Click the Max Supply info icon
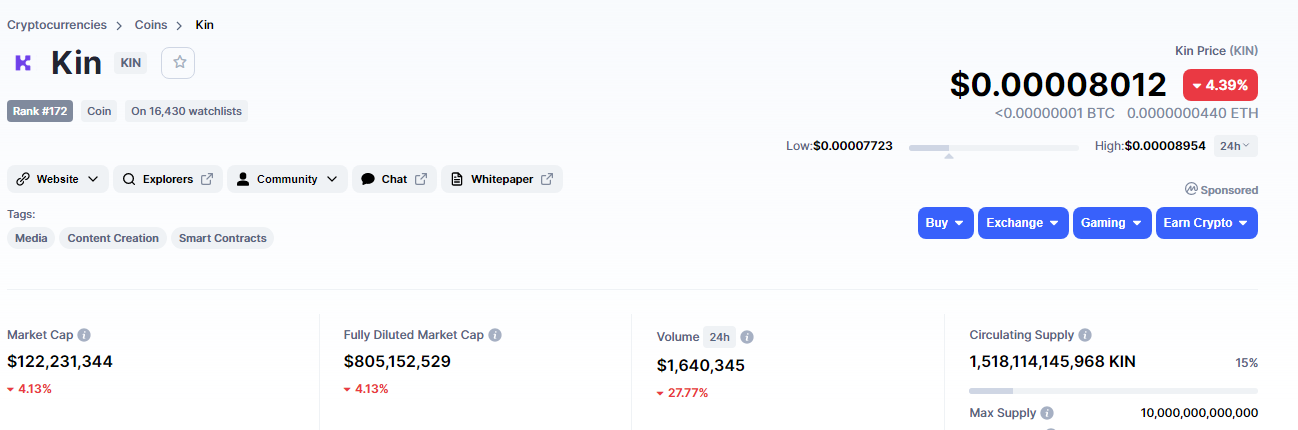The width and height of the screenshot is (1298, 430). (1046, 413)
